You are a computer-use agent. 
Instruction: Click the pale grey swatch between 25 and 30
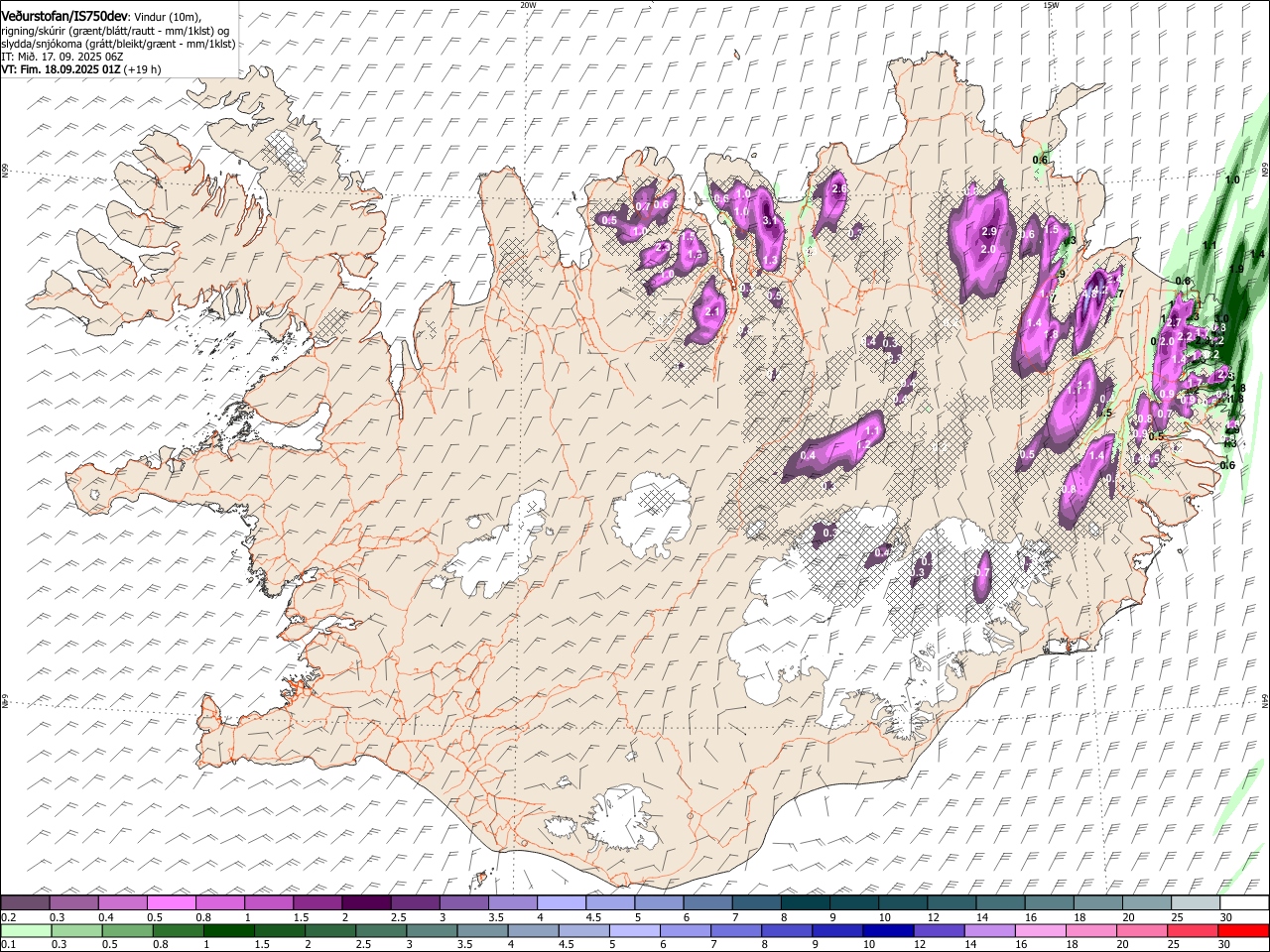(1195, 902)
